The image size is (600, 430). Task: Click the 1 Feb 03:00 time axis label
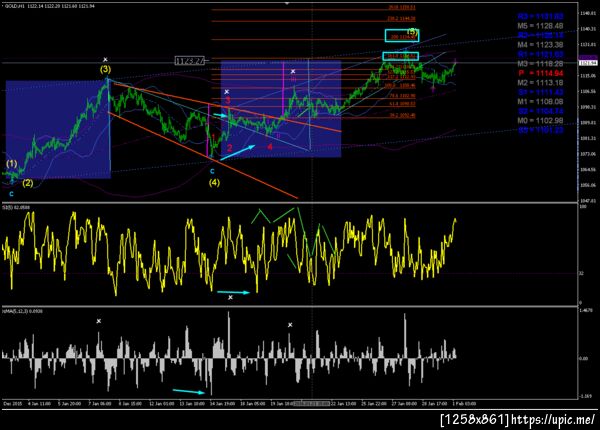pos(464,404)
